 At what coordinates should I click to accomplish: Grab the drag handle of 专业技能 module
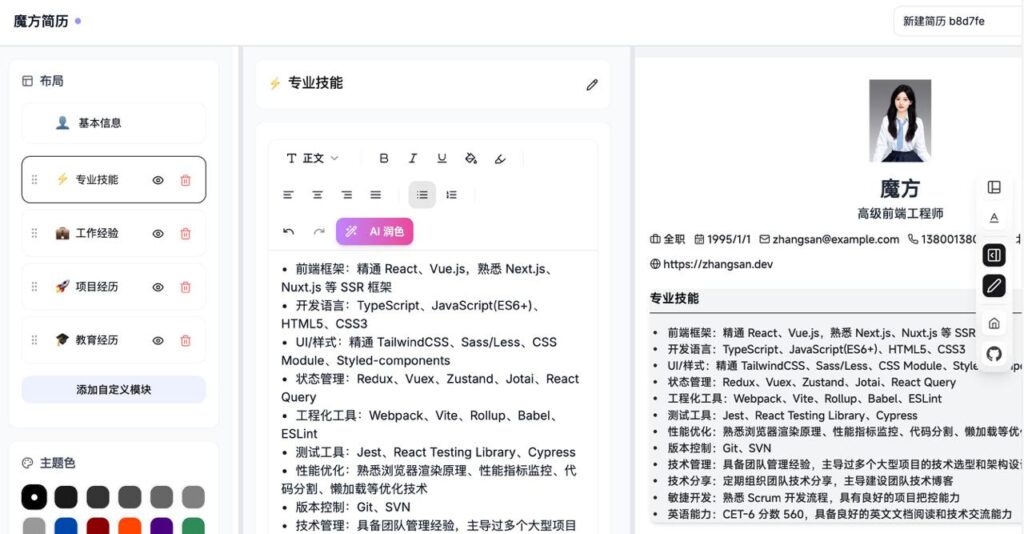click(x=35, y=180)
